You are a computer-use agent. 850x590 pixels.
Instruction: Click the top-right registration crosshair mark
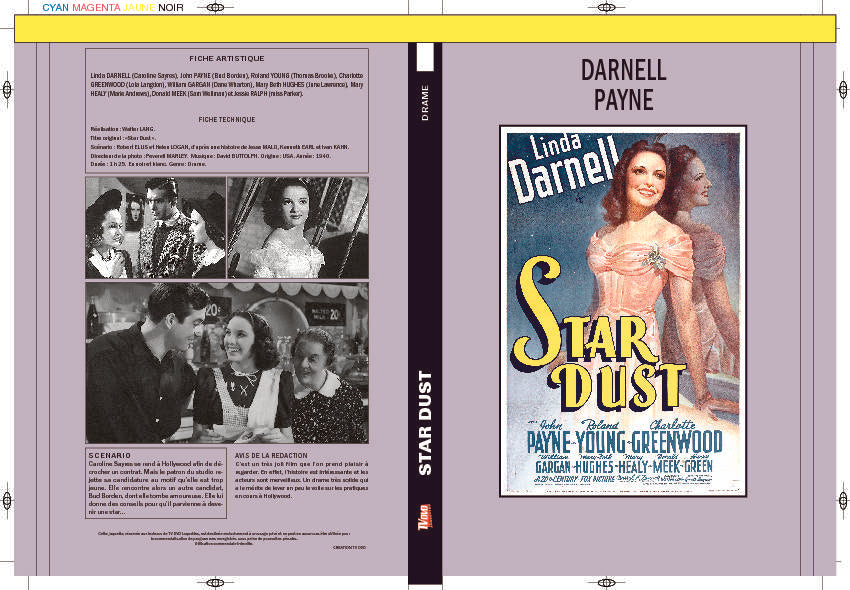[x=607, y=8]
